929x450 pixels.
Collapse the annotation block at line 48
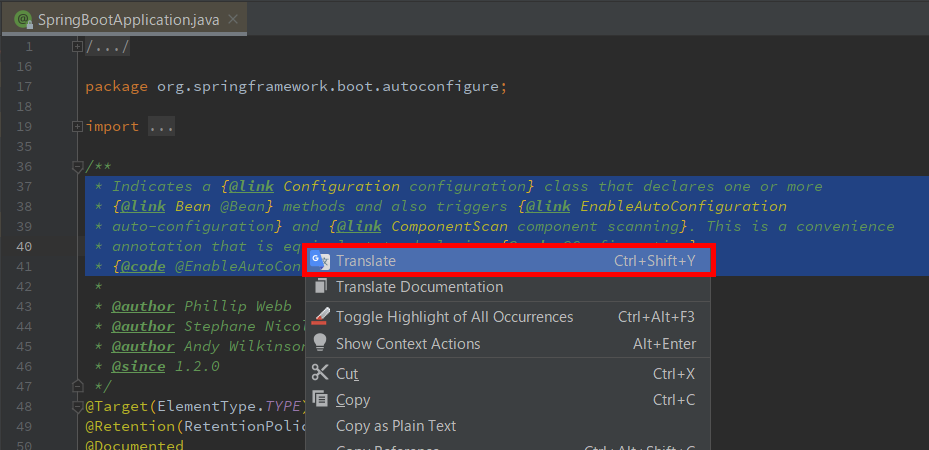coord(77,407)
